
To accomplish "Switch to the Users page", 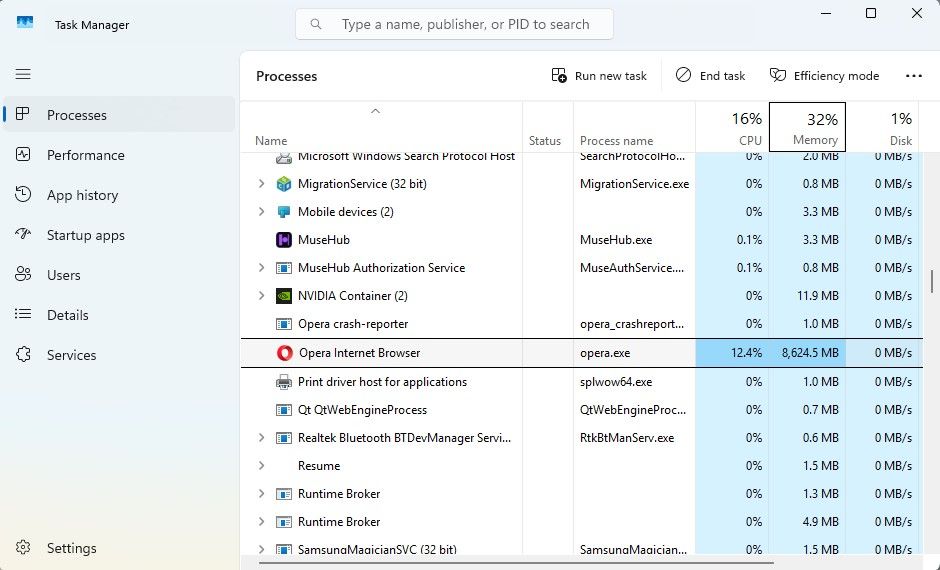I will click(119, 275).
